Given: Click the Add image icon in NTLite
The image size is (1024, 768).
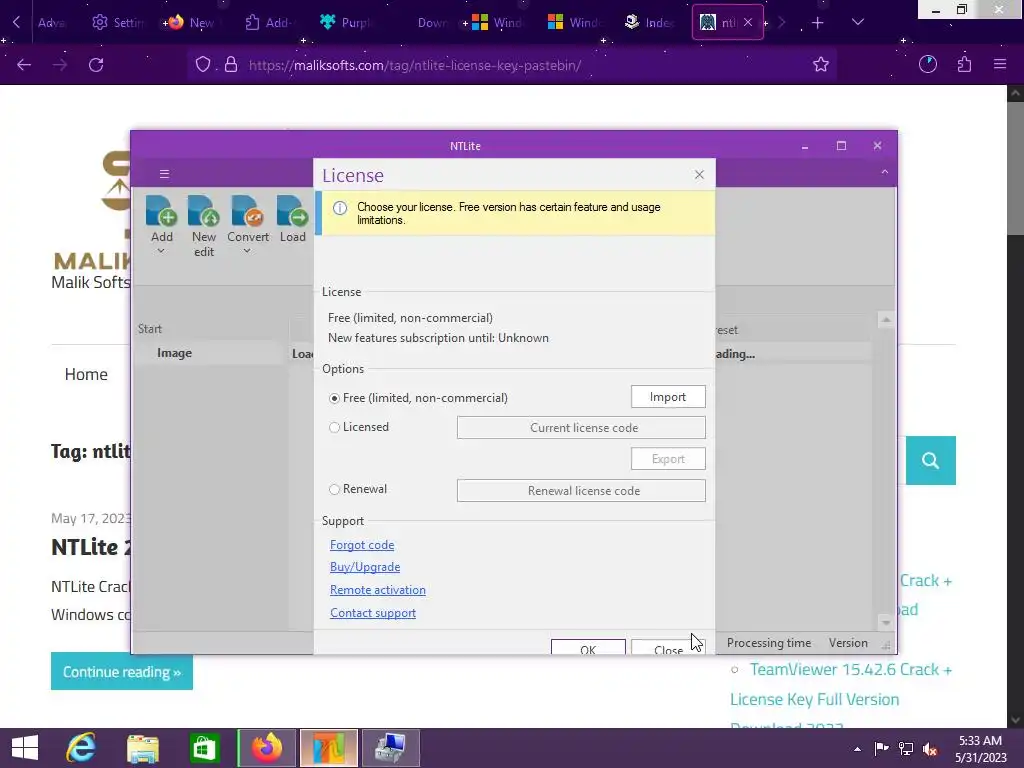Looking at the screenshot, I should tap(162, 212).
